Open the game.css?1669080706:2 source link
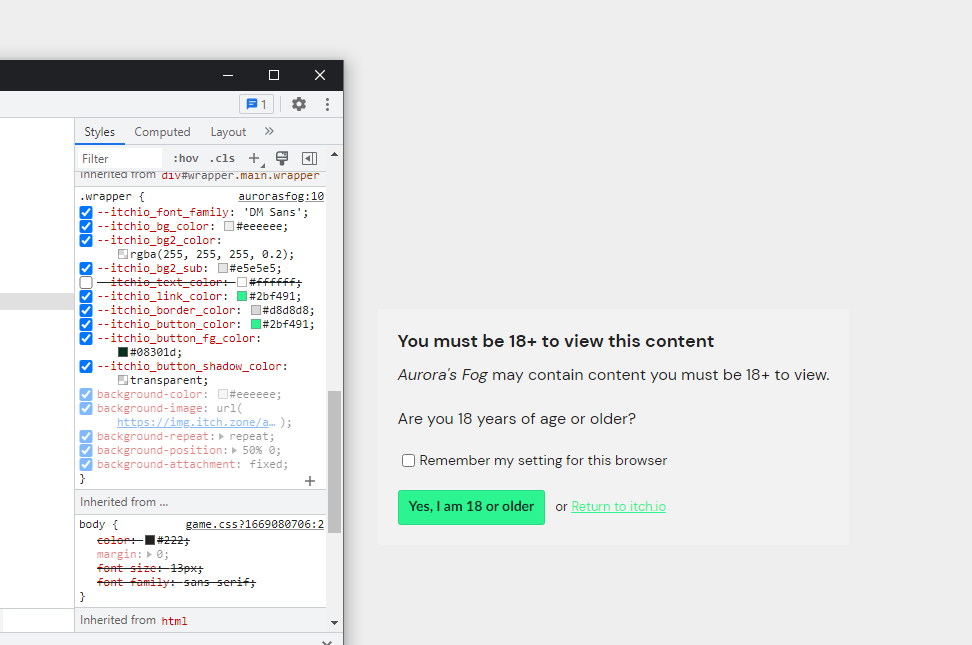The image size is (972, 645). (255, 524)
